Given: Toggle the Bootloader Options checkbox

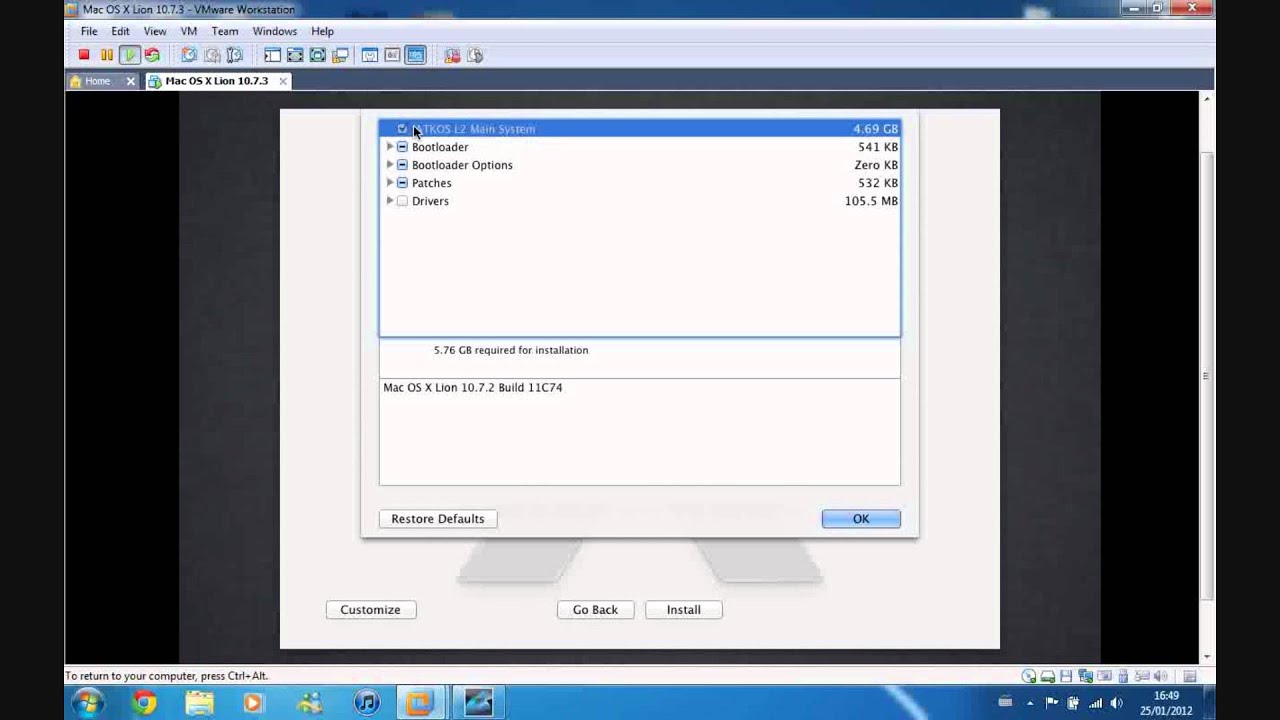Looking at the screenshot, I should point(402,165).
